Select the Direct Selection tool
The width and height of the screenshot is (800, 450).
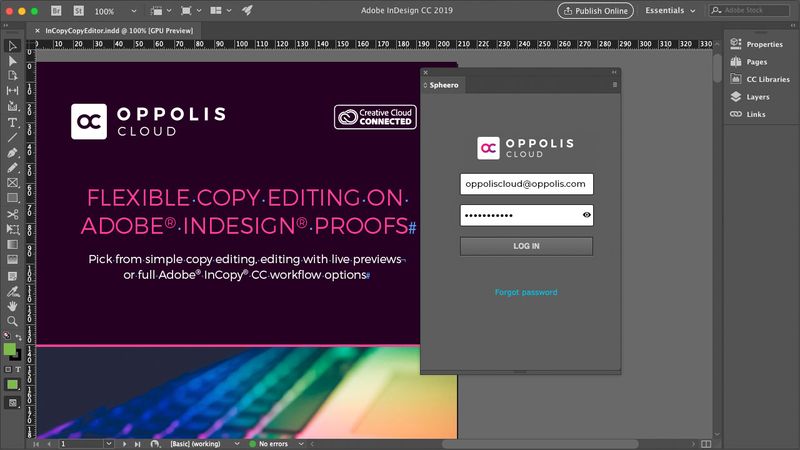pyautogui.click(x=12, y=61)
